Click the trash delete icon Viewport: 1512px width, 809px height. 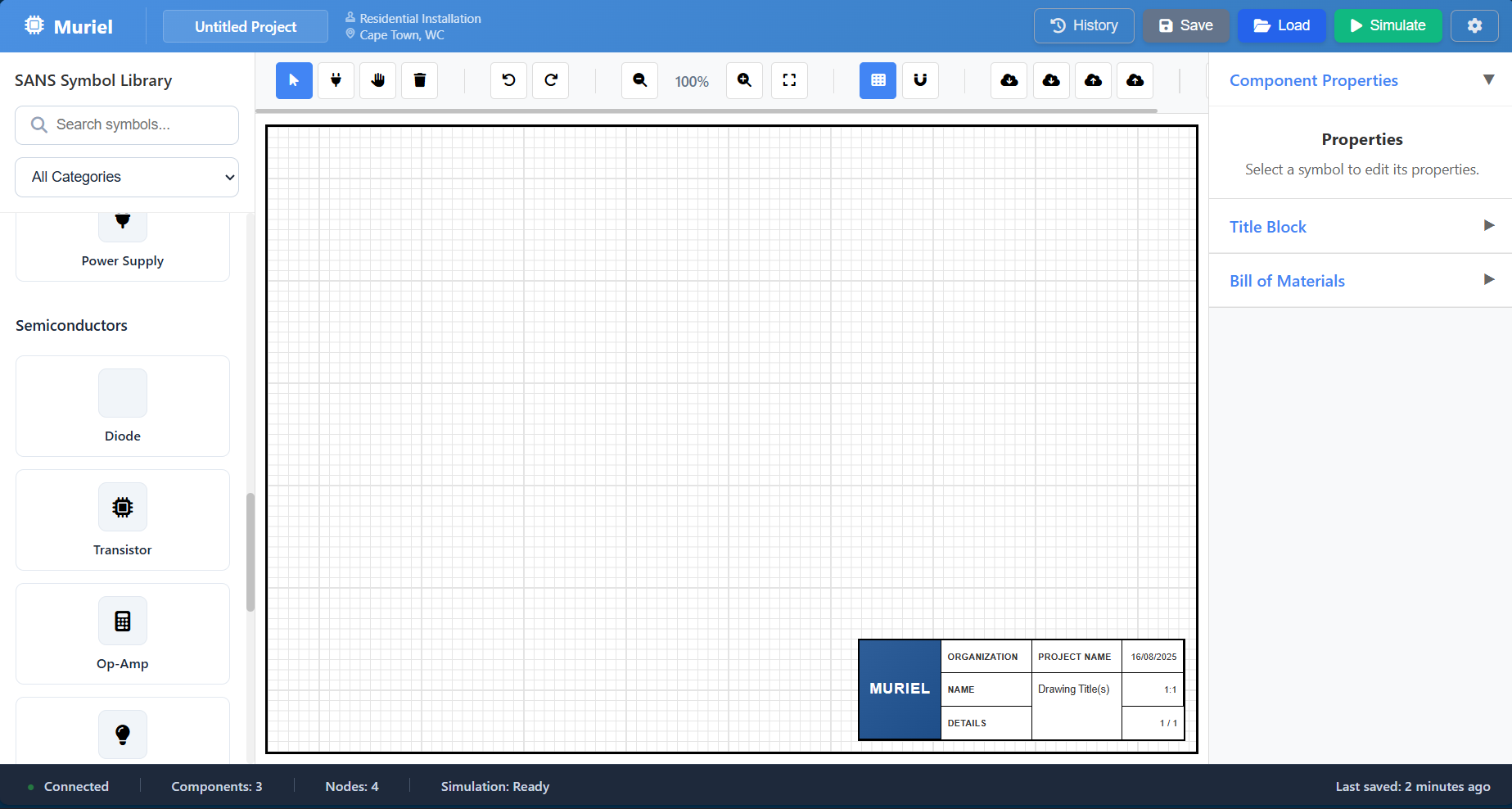419,80
